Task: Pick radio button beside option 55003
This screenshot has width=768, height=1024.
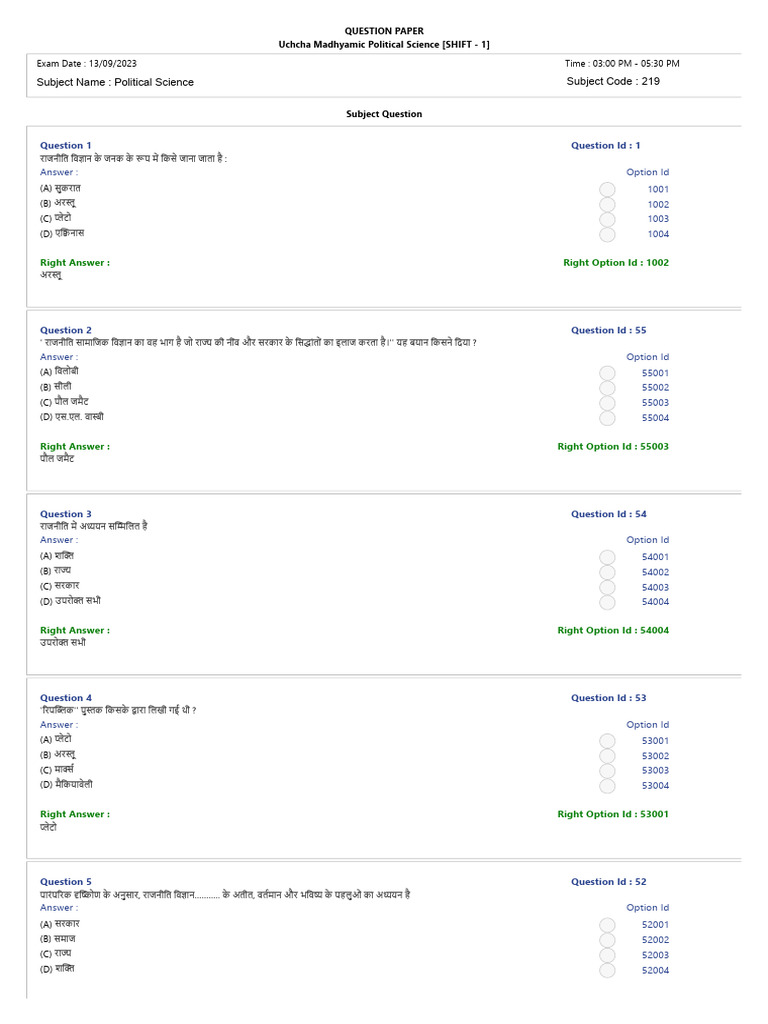Action: (x=607, y=403)
